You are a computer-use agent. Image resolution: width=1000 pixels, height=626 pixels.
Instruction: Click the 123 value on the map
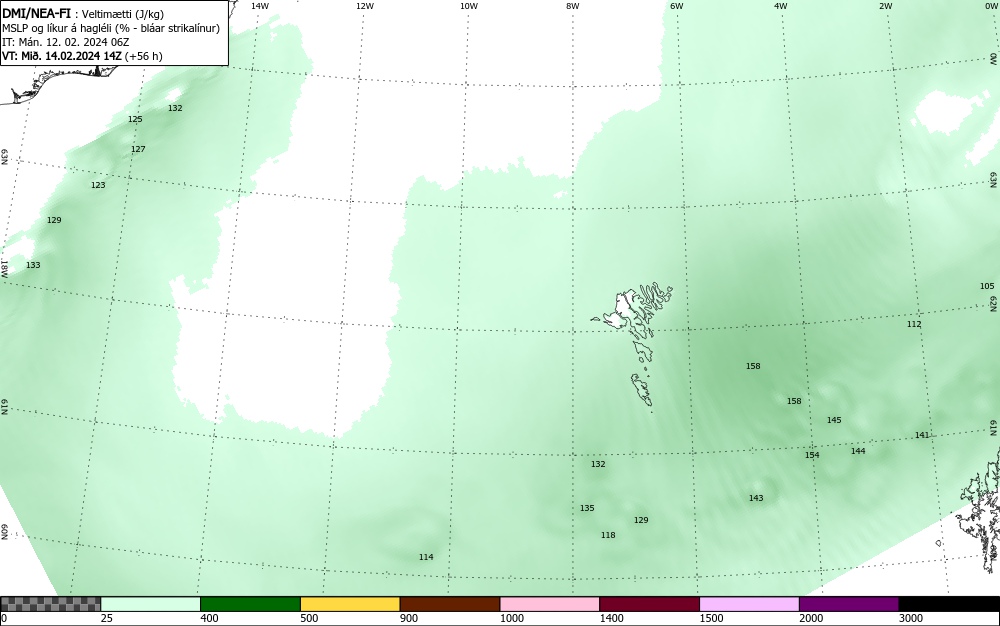click(x=98, y=186)
